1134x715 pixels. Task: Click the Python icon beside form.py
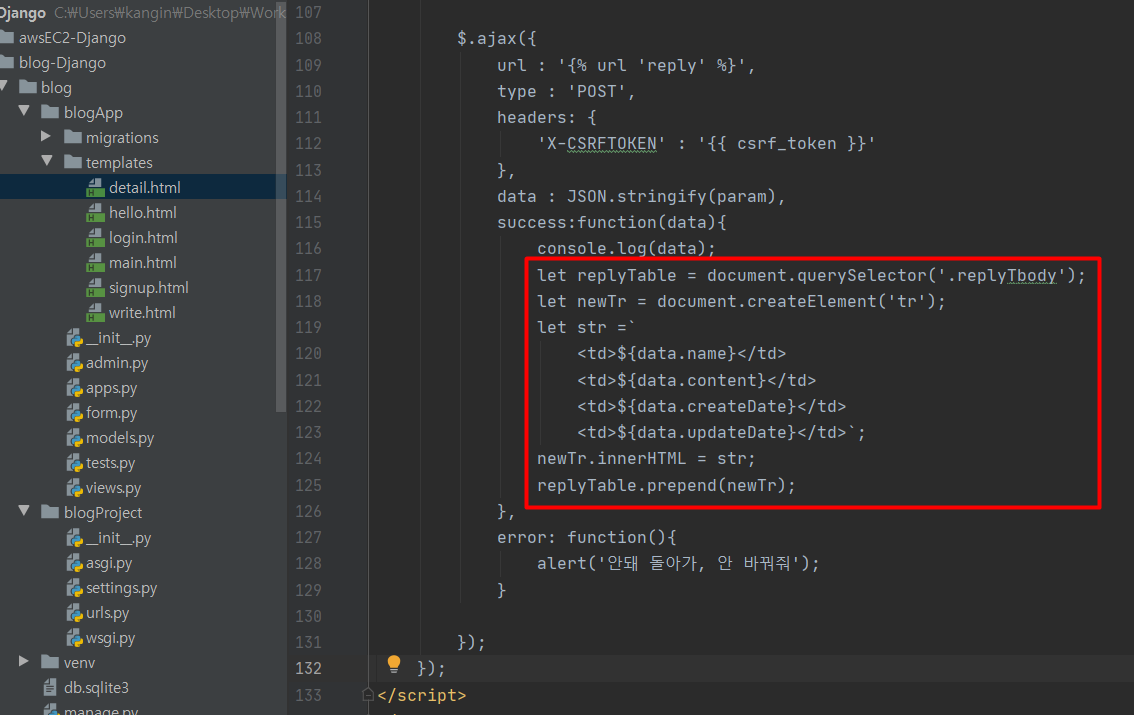(x=74, y=413)
